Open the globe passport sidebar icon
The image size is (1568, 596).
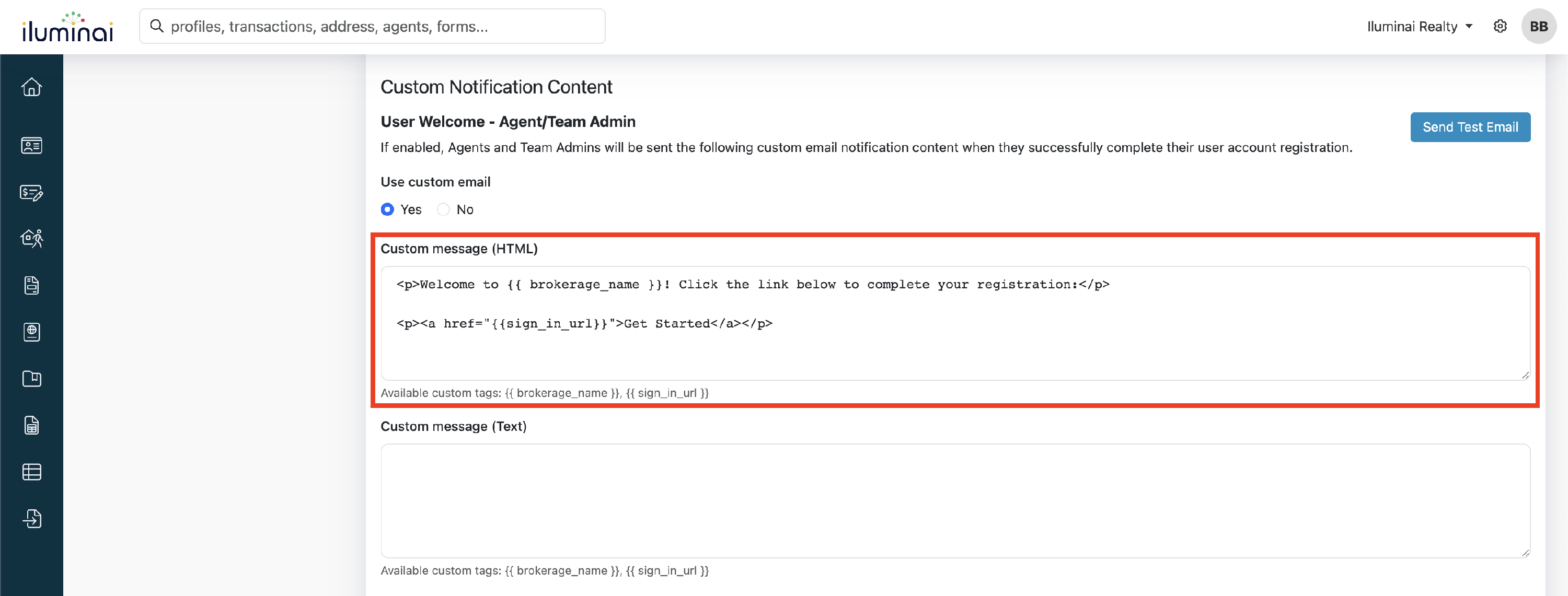point(32,332)
